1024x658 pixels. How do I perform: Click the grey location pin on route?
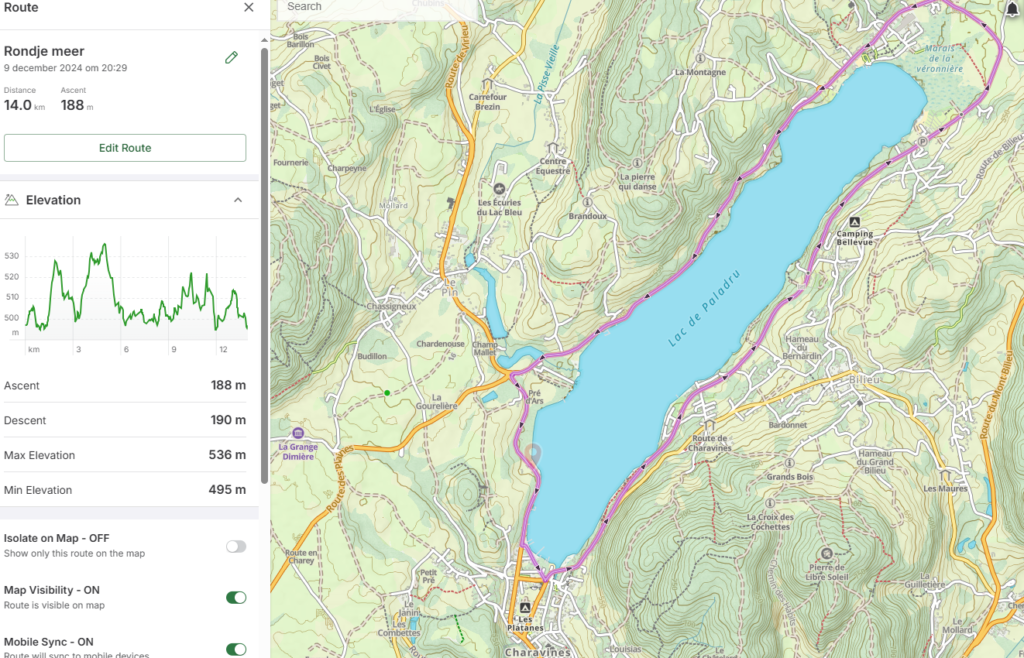535,454
